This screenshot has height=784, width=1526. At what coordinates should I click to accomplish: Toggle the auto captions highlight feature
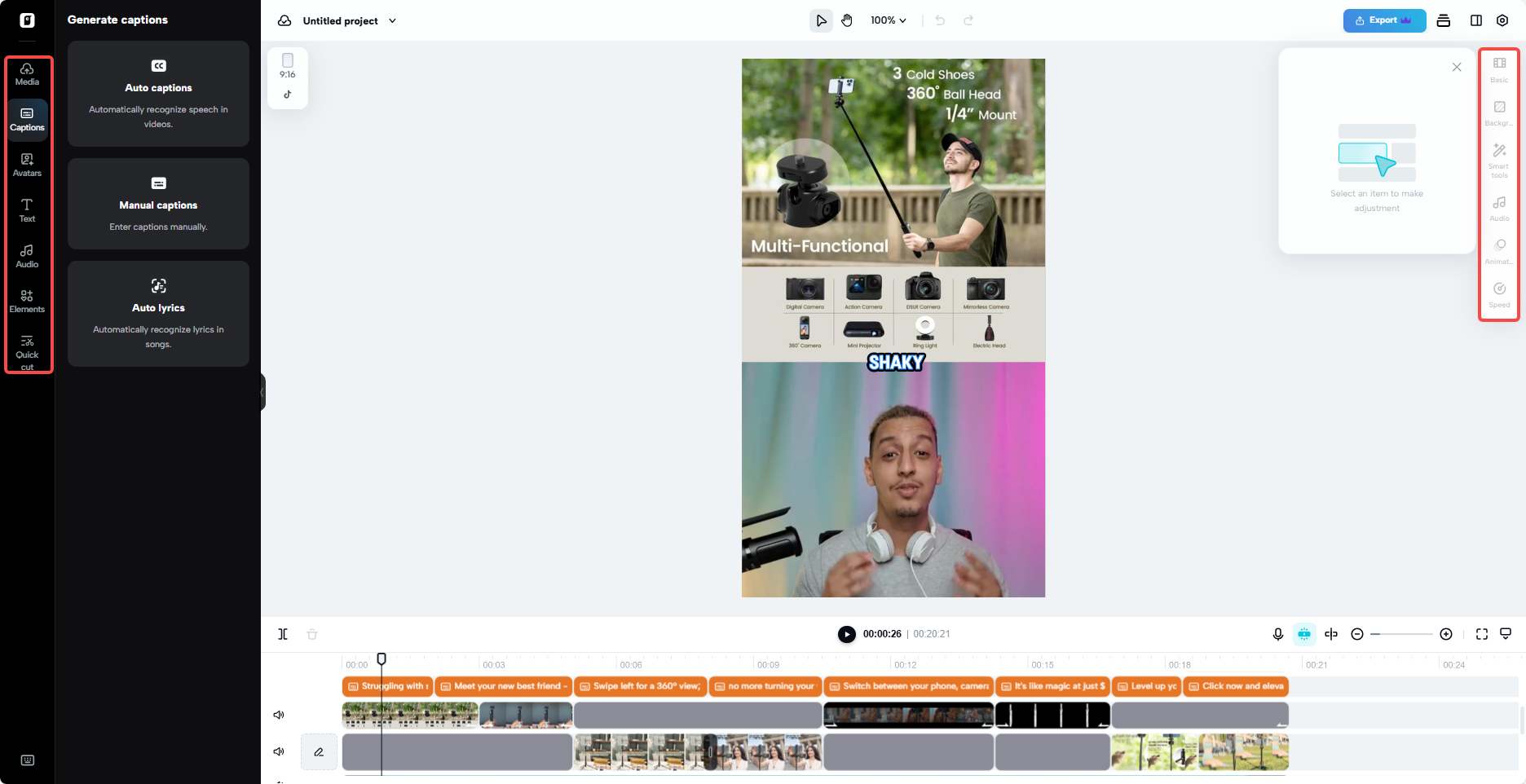coord(1304,634)
